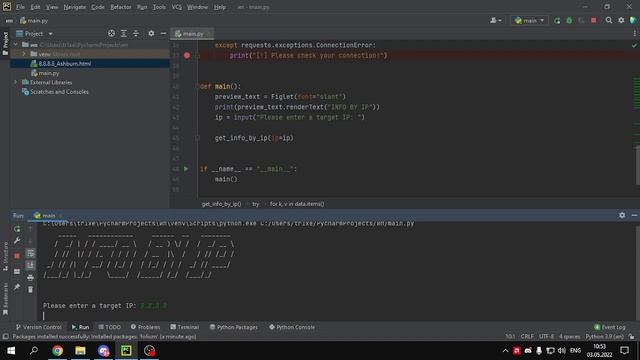Hide the Run tool window
640x360 pixels.
coord(634,215)
